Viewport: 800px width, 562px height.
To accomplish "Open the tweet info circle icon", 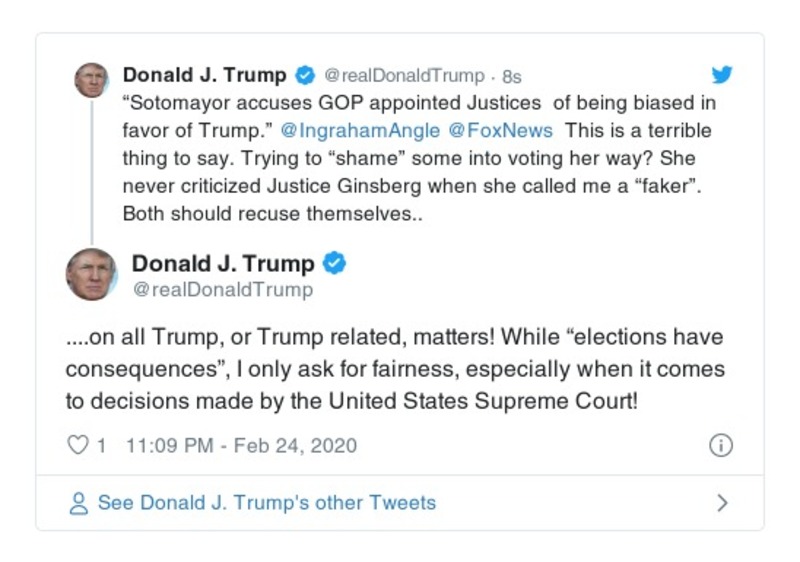I will point(720,446).
